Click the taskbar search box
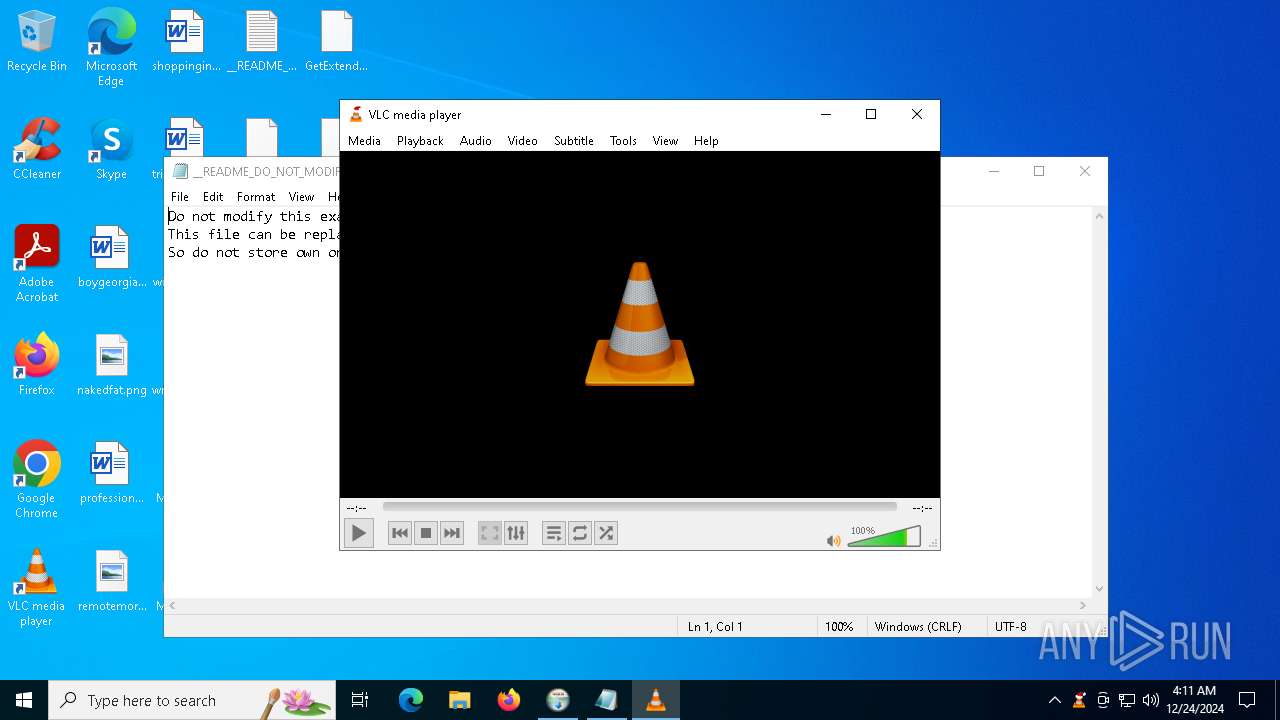1280x720 pixels. (192, 700)
